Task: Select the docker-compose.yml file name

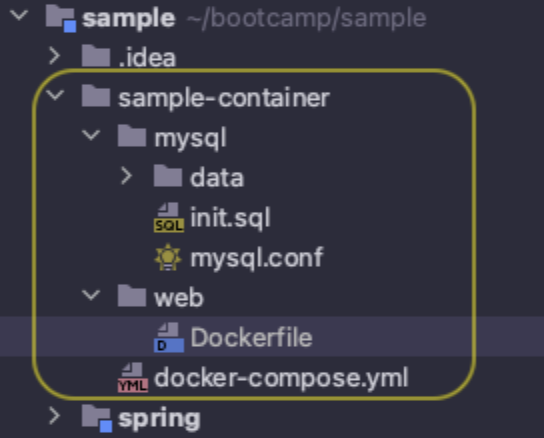Action: click(282, 378)
